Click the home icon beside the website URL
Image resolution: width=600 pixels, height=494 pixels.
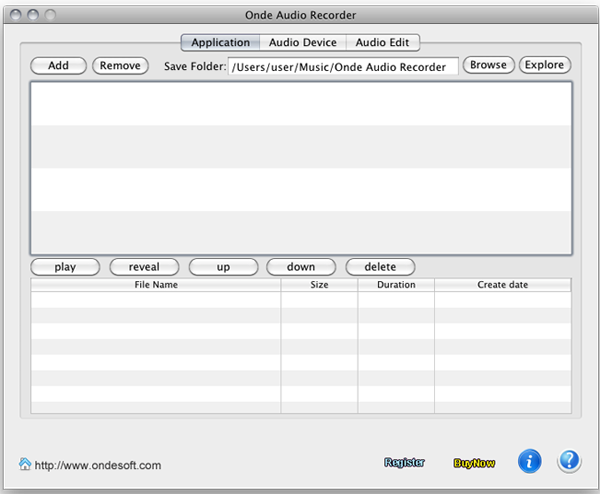tap(25, 464)
